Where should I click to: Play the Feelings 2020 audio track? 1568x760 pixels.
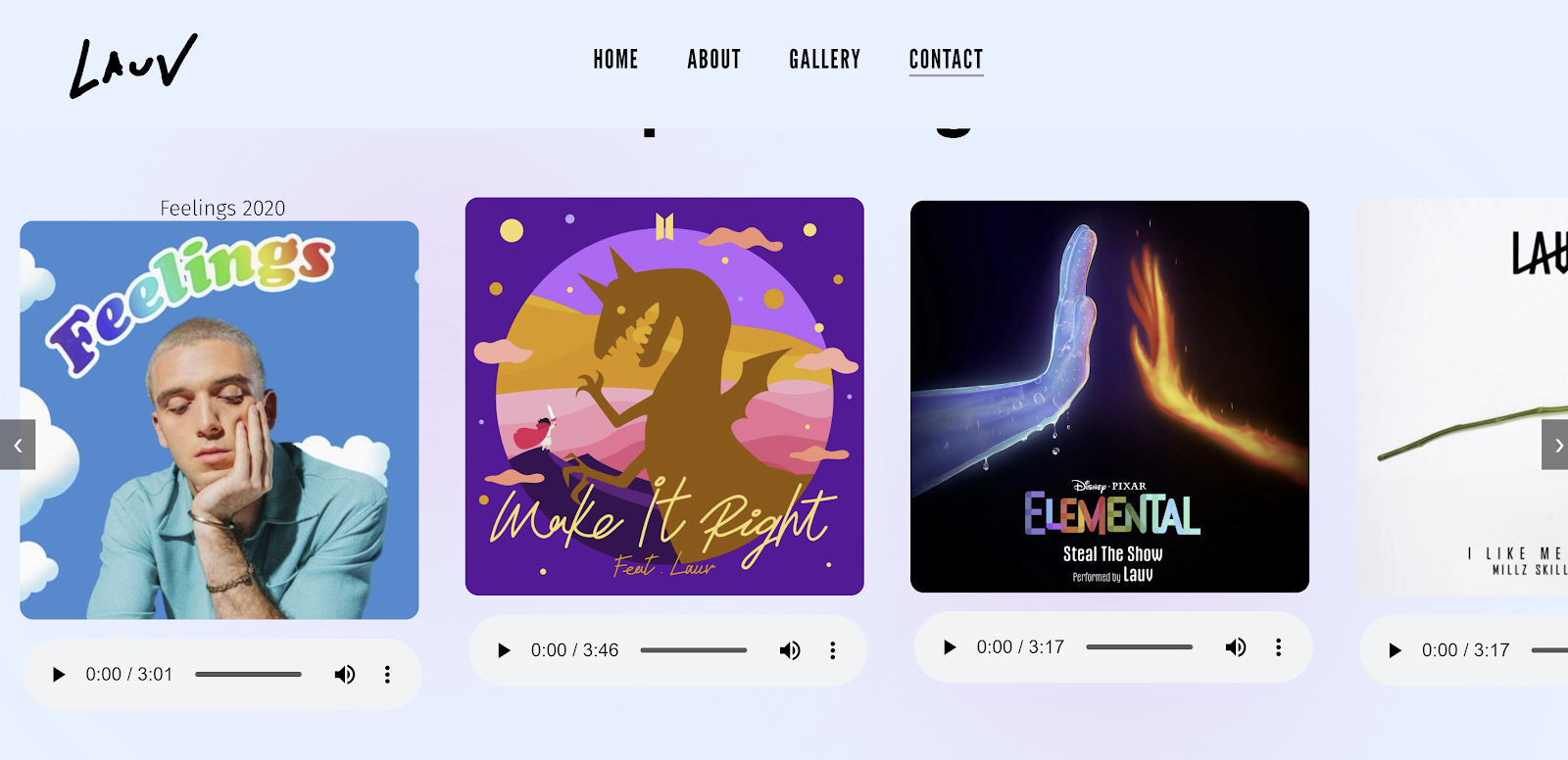59,675
